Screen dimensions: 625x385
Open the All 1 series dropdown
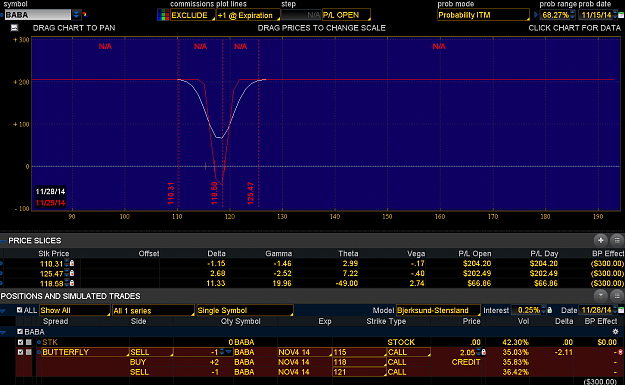click(x=153, y=310)
